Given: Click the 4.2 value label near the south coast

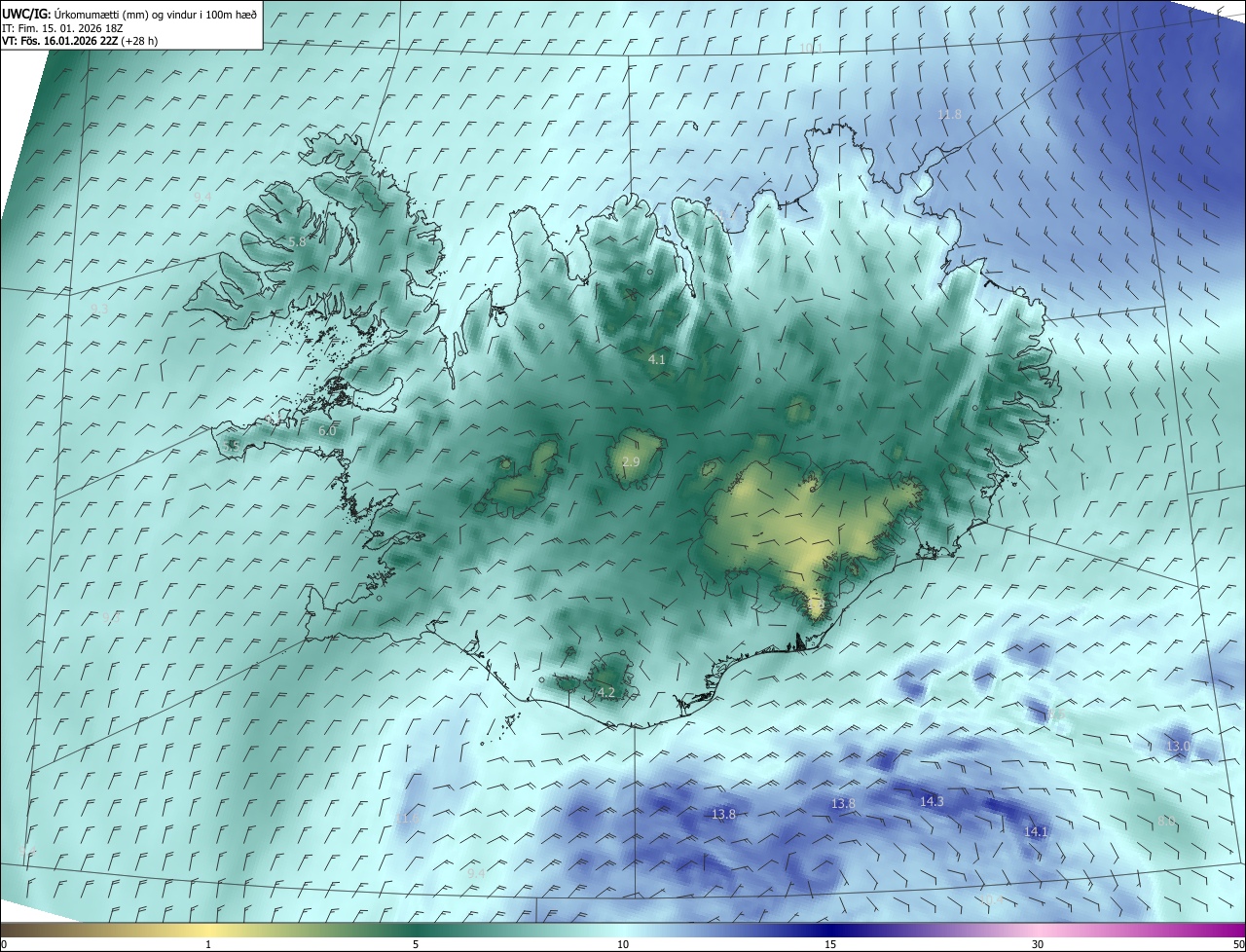Looking at the screenshot, I should click(606, 693).
